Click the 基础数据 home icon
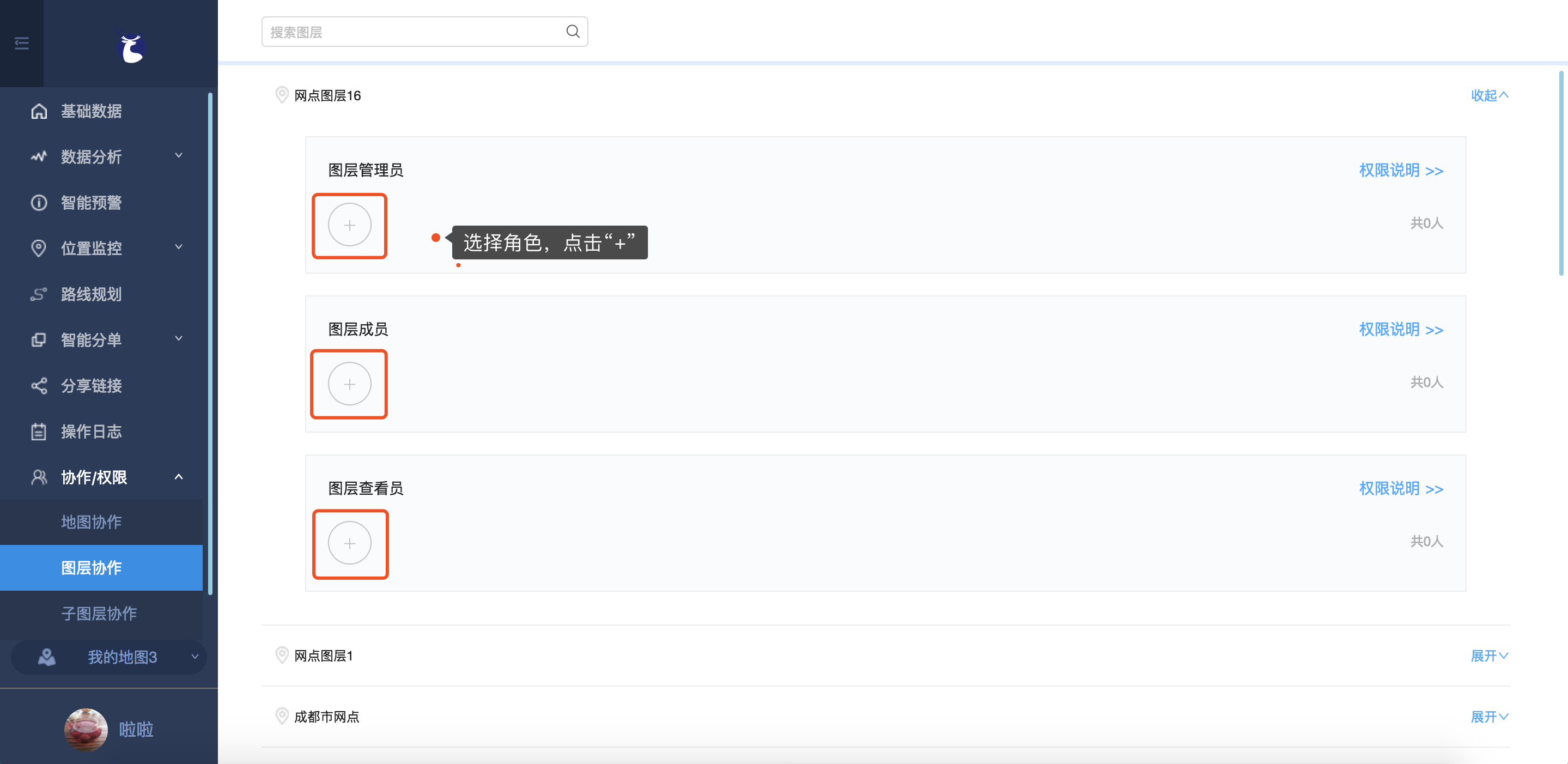This screenshot has width=1568, height=764. click(39, 111)
